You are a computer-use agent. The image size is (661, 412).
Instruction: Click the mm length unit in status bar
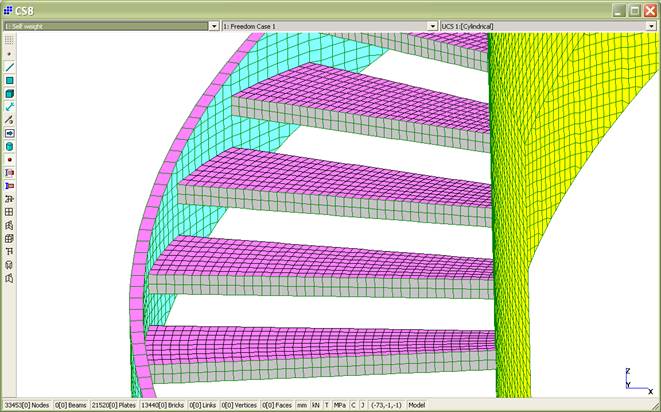click(300, 405)
